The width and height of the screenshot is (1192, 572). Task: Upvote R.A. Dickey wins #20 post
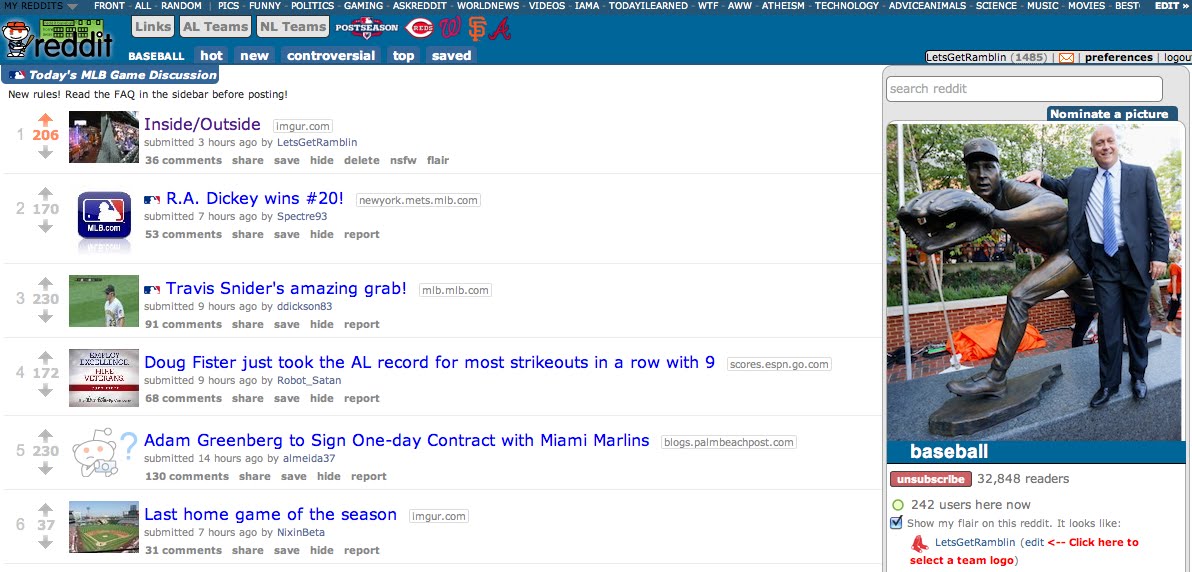(46, 193)
